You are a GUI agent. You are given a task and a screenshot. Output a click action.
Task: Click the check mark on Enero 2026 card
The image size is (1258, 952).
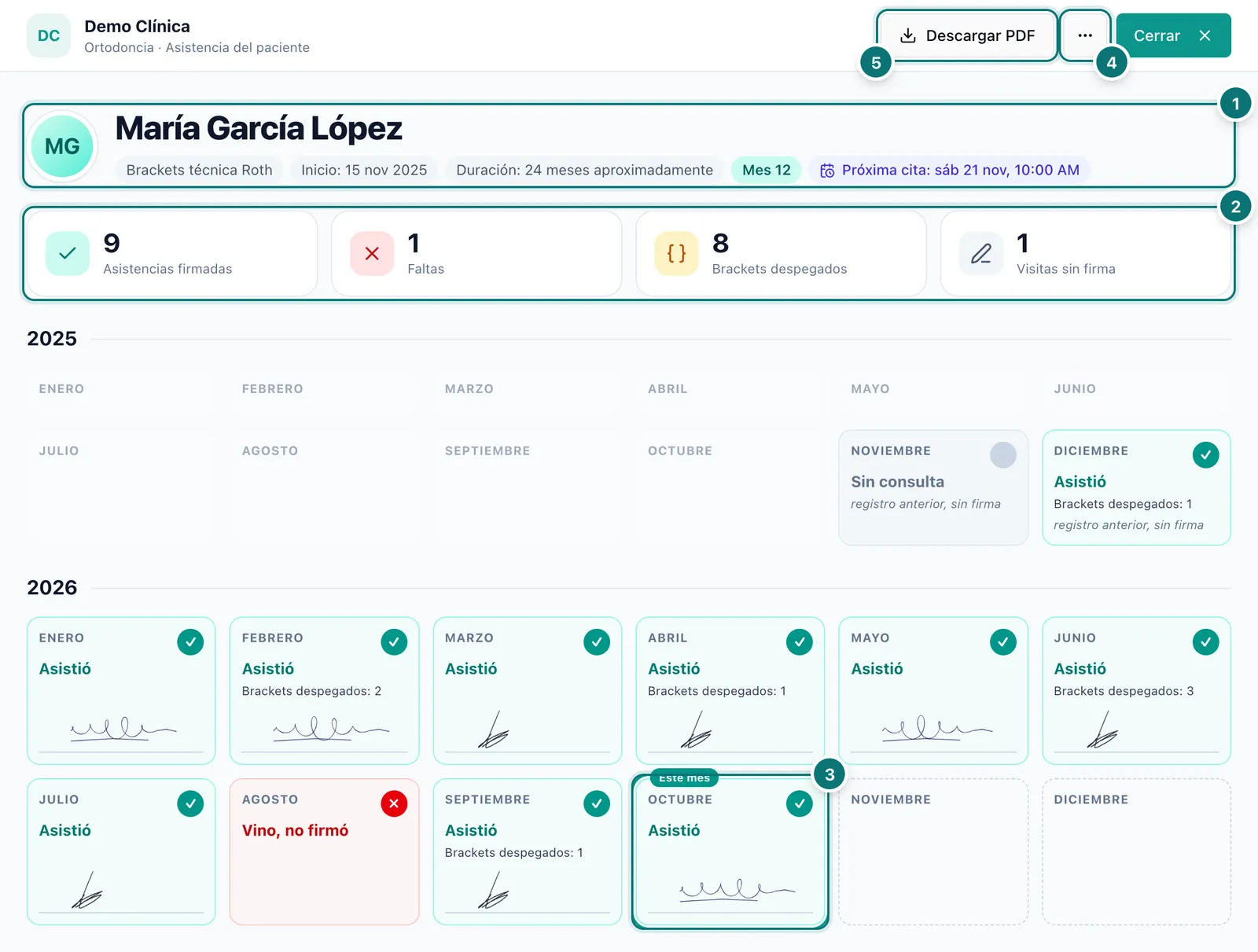190,641
